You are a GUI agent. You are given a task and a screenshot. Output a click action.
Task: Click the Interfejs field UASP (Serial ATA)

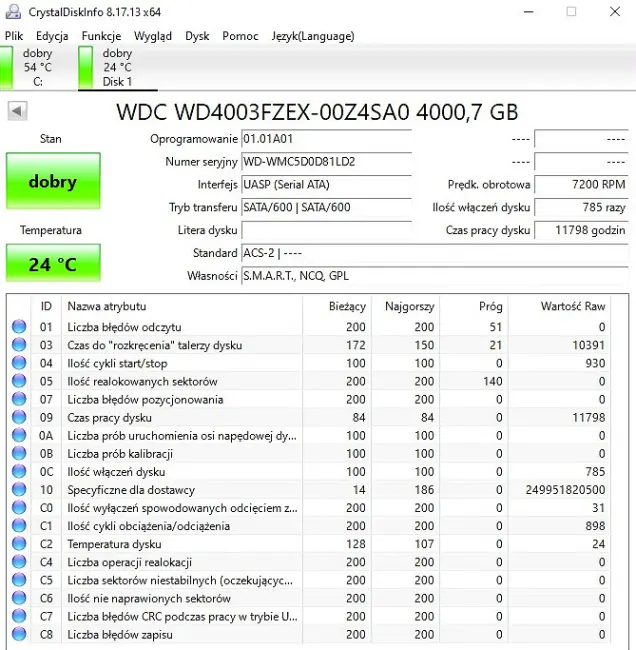click(x=326, y=184)
